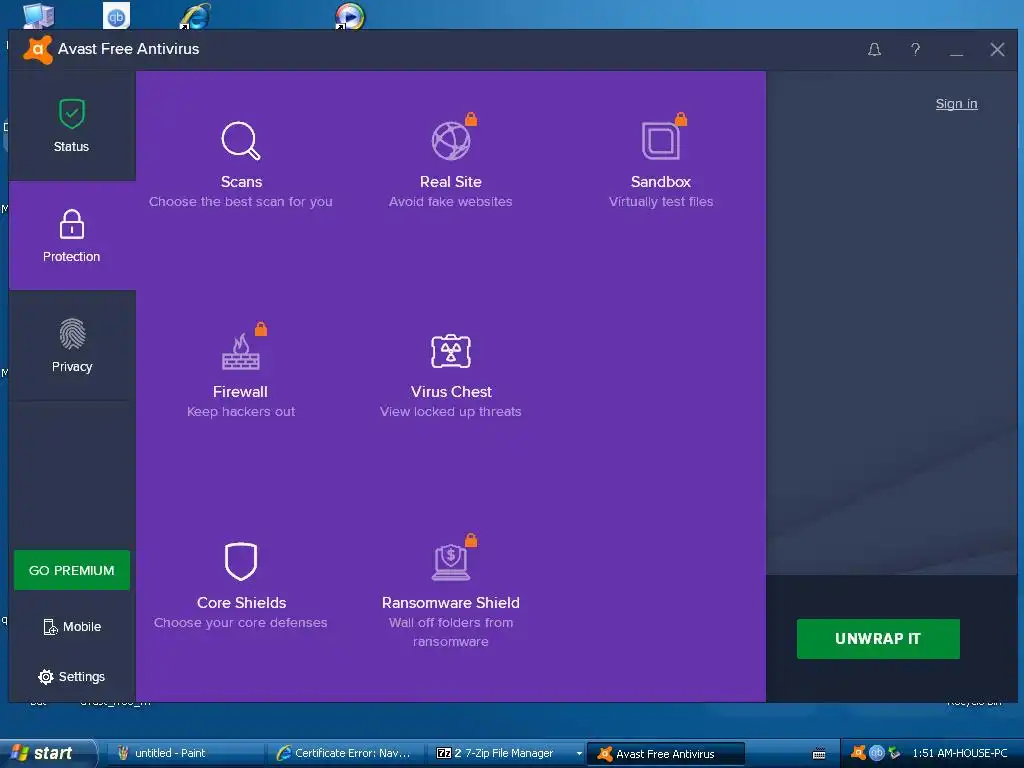Click the orange lock badge on Real Site
The height and width of the screenshot is (768, 1024).
pyautogui.click(x=471, y=119)
